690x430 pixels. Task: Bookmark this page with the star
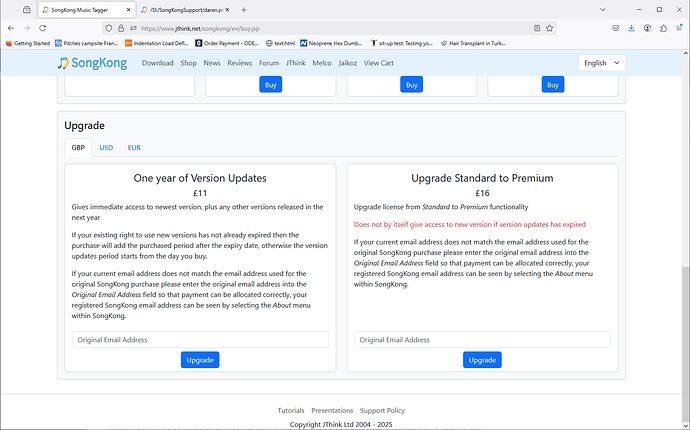point(550,28)
